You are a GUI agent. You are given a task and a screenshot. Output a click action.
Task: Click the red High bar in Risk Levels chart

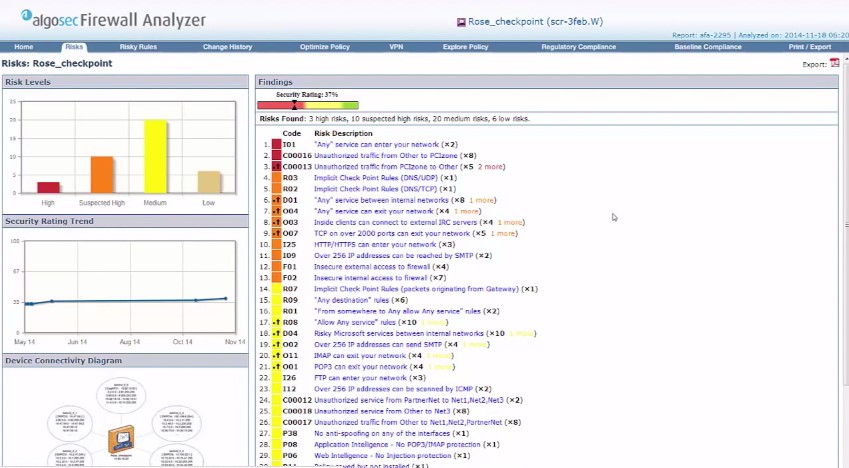[48, 187]
